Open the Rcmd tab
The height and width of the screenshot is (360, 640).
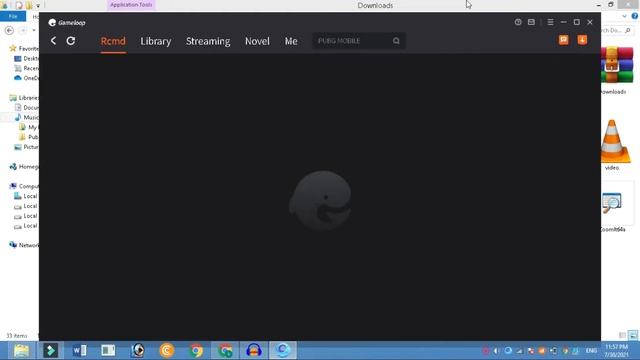pos(113,41)
